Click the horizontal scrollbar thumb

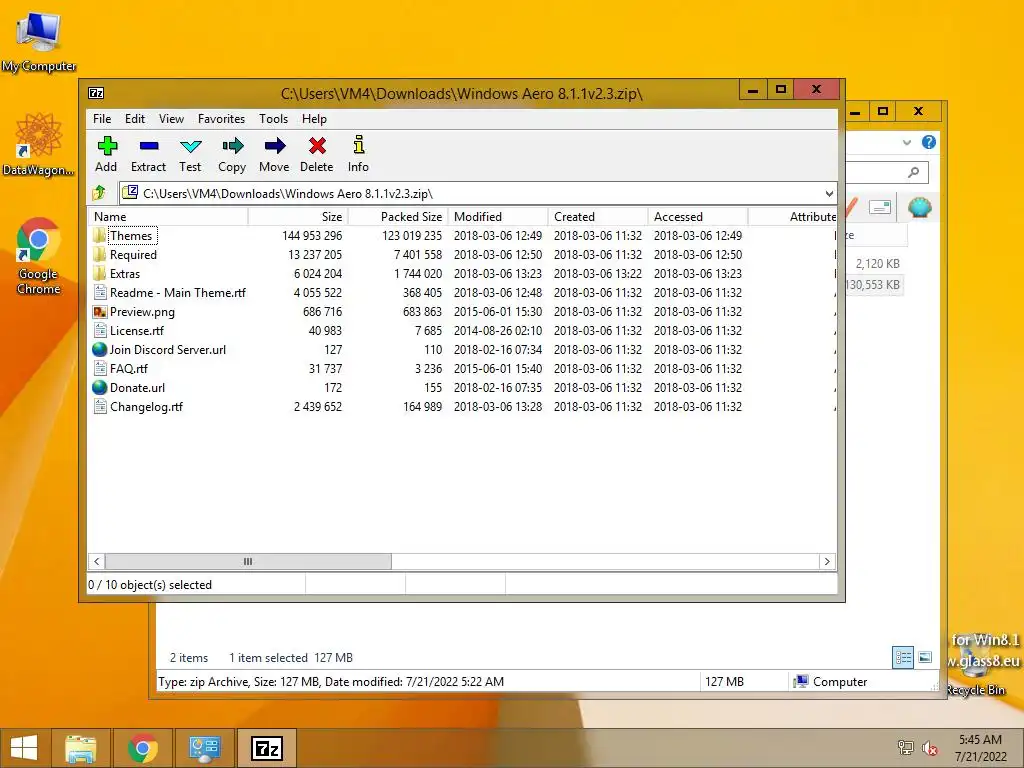(x=248, y=562)
